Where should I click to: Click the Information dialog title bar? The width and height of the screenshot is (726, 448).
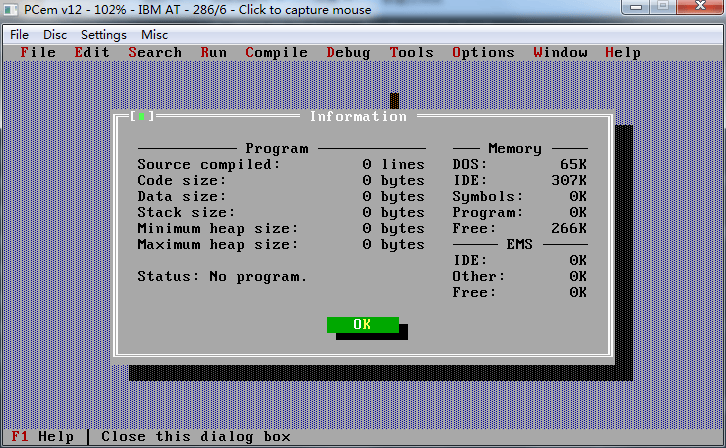(358, 116)
